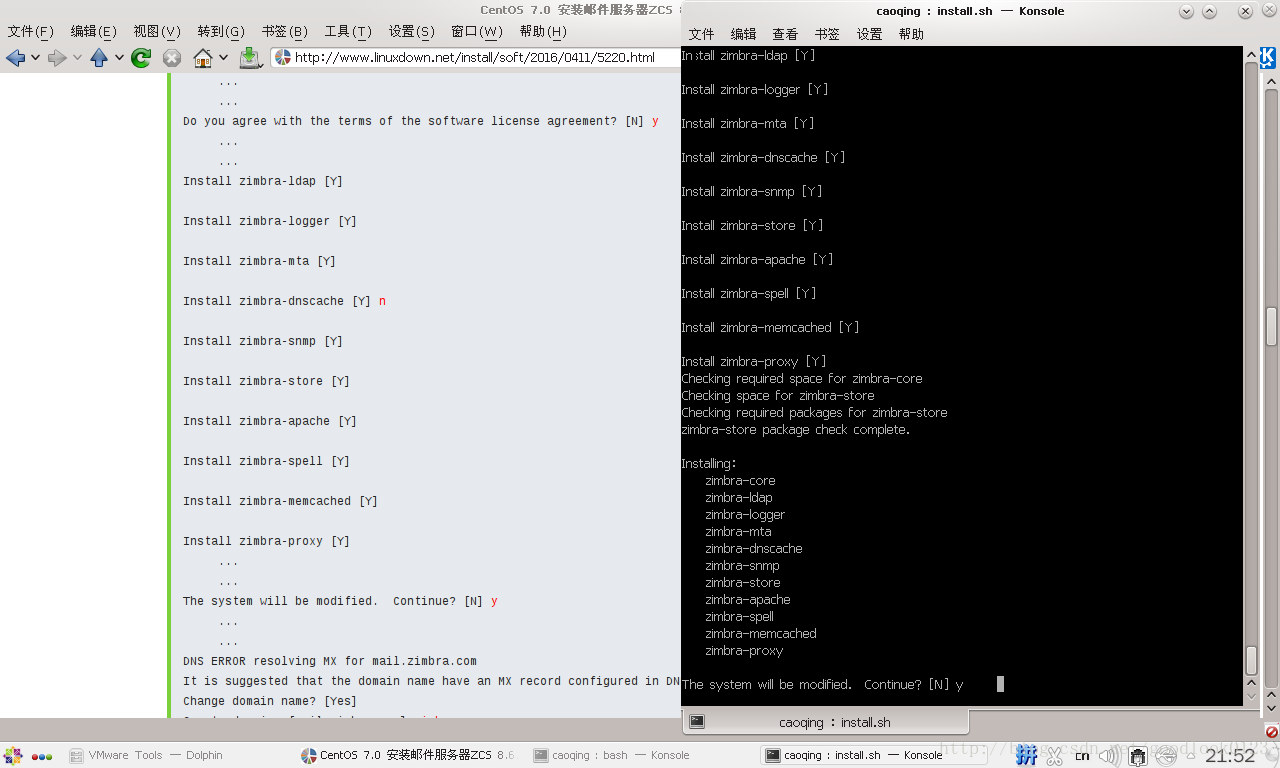Click webpage text 'Install zimbra-dnscache [Y] n'
1280x768 pixels.
tap(284, 301)
